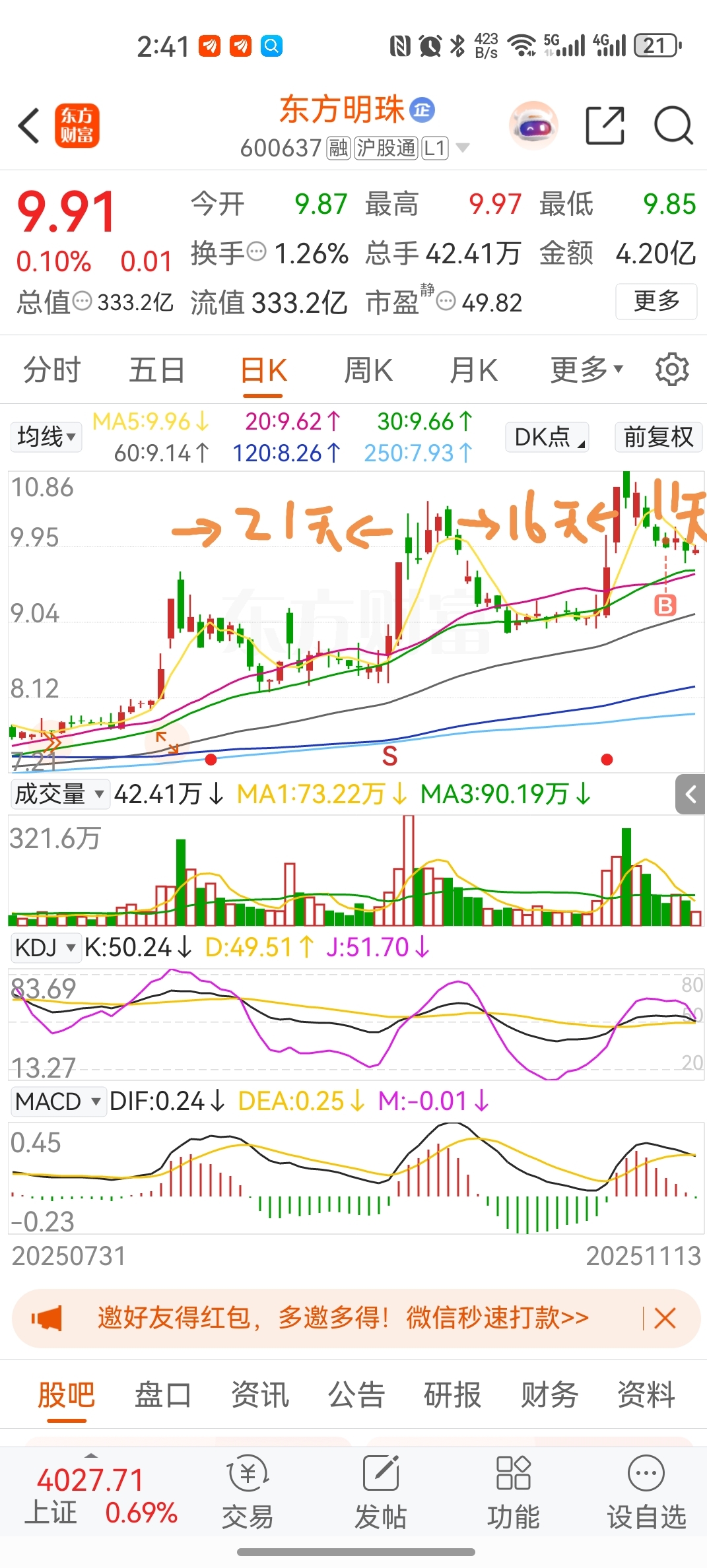Switch to the 月K chart tab
The width and height of the screenshot is (707, 1568).
[x=473, y=370]
